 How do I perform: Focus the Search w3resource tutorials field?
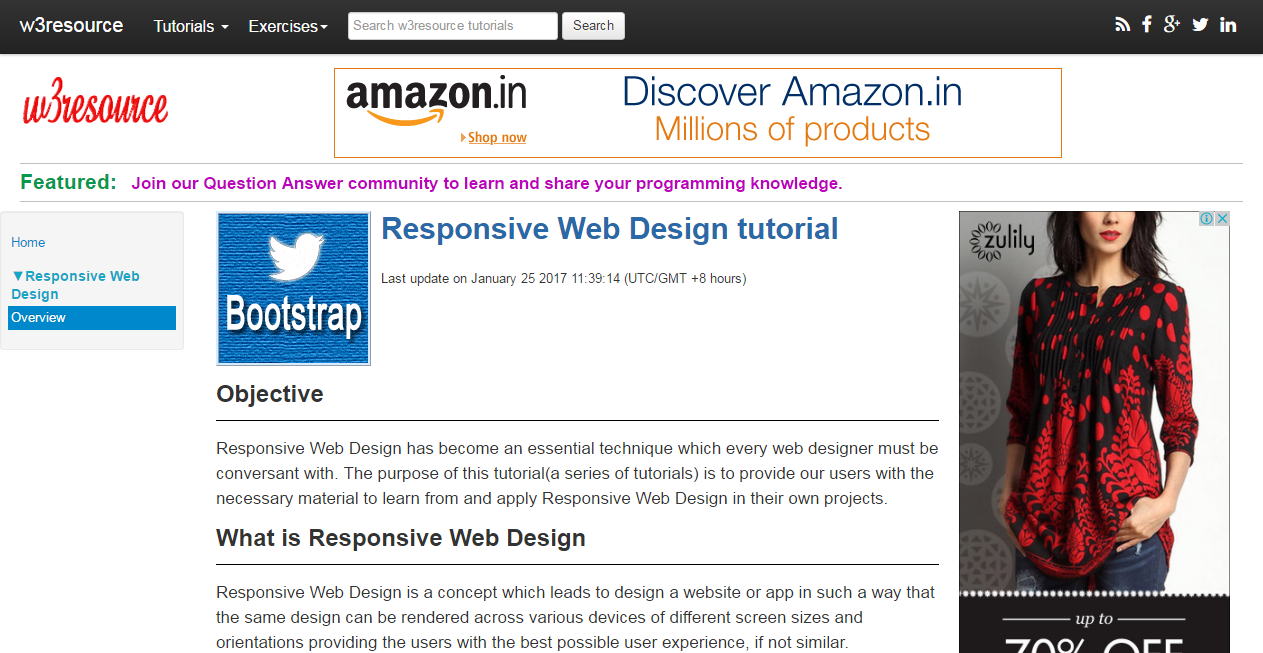pyautogui.click(x=453, y=26)
